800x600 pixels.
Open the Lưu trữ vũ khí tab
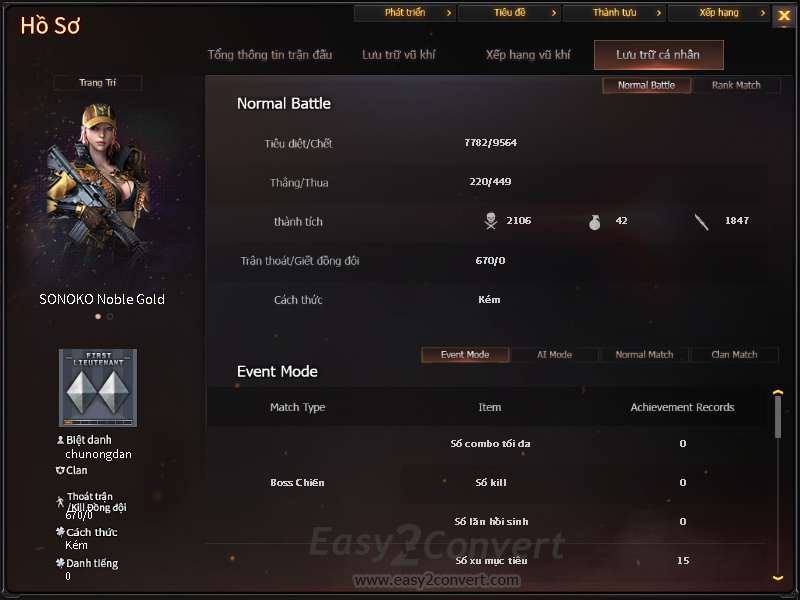click(x=398, y=55)
